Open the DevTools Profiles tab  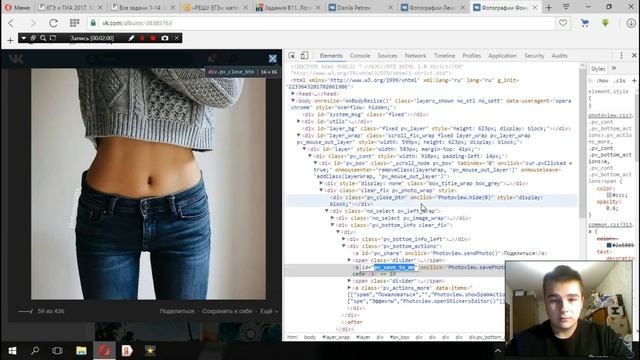click(x=471, y=56)
